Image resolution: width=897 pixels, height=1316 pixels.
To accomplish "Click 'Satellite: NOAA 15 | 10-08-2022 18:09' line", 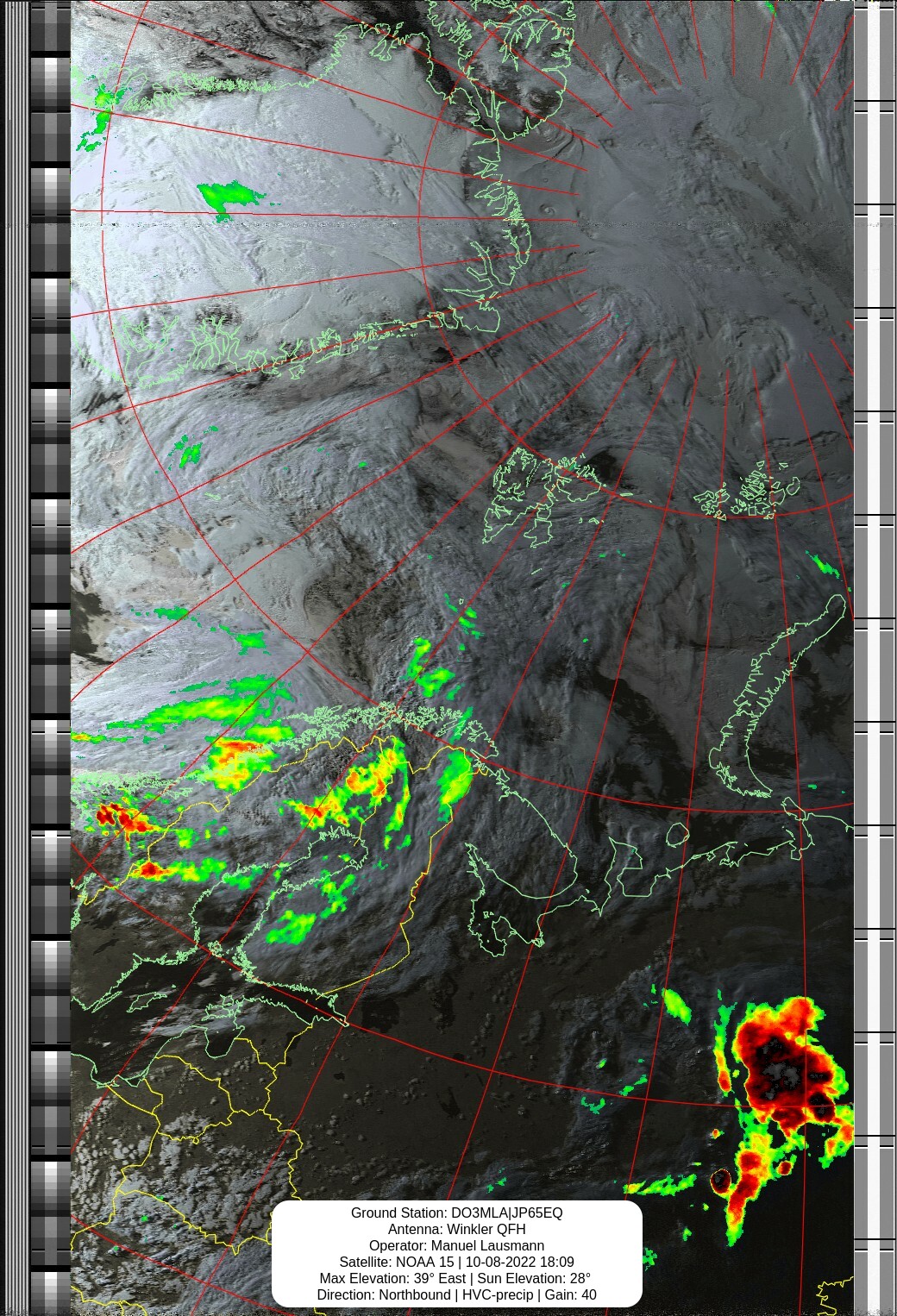I will (456, 1262).
